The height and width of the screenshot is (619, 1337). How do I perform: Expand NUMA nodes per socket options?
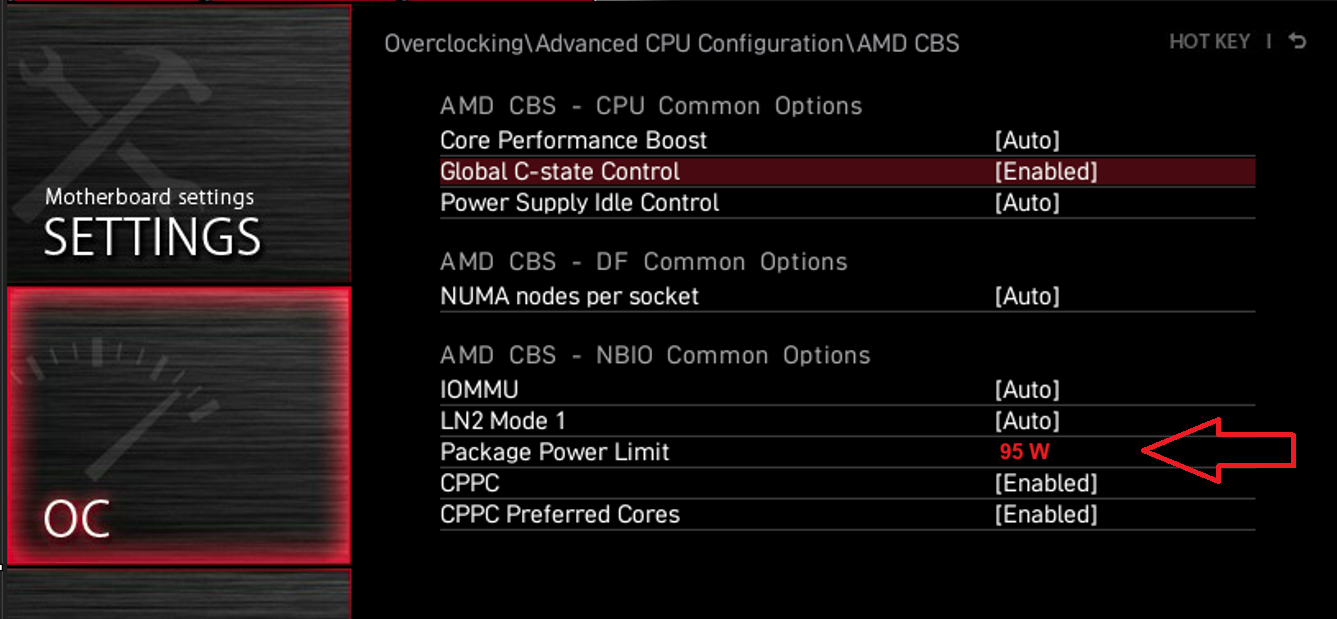pyautogui.click(x=1026, y=297)
